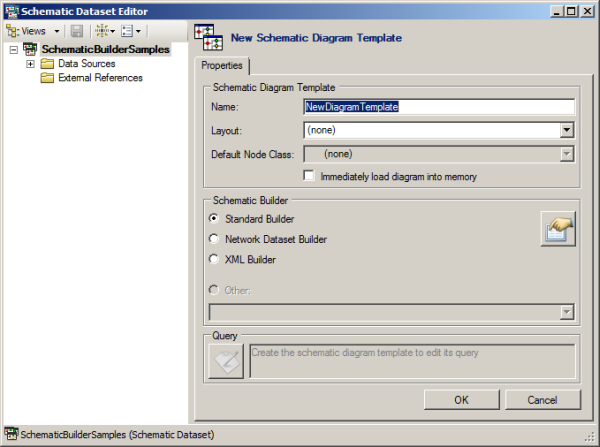Choose the XML Builder radio button
The width and height of the screenshot is (600, 447).
coord(213,259)
